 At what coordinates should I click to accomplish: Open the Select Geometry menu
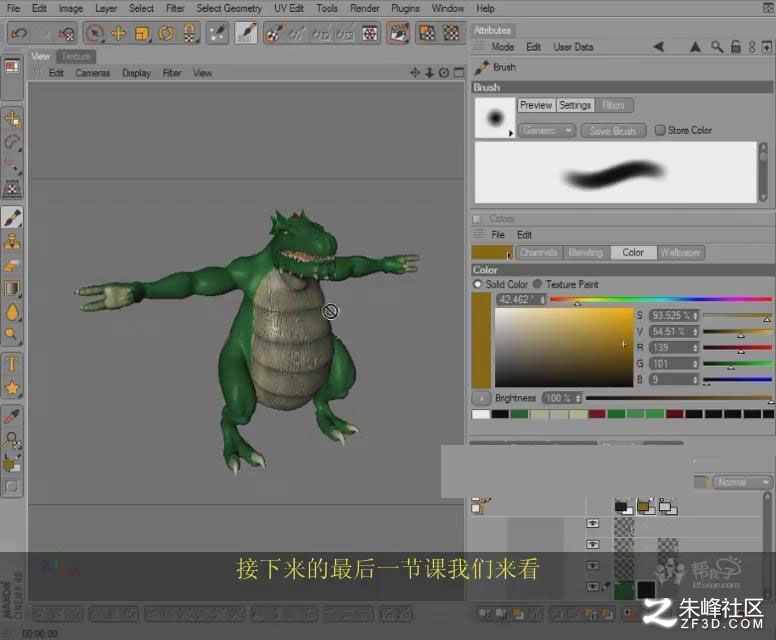(229, 8)
